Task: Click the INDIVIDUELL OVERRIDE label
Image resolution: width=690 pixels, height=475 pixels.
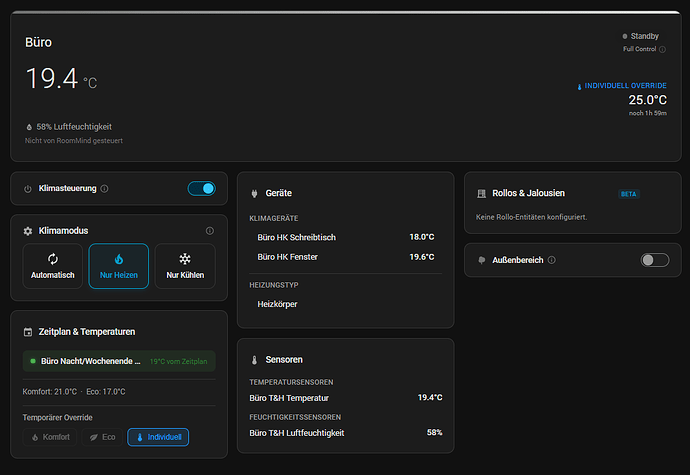Action: click(x=625, y=85)
